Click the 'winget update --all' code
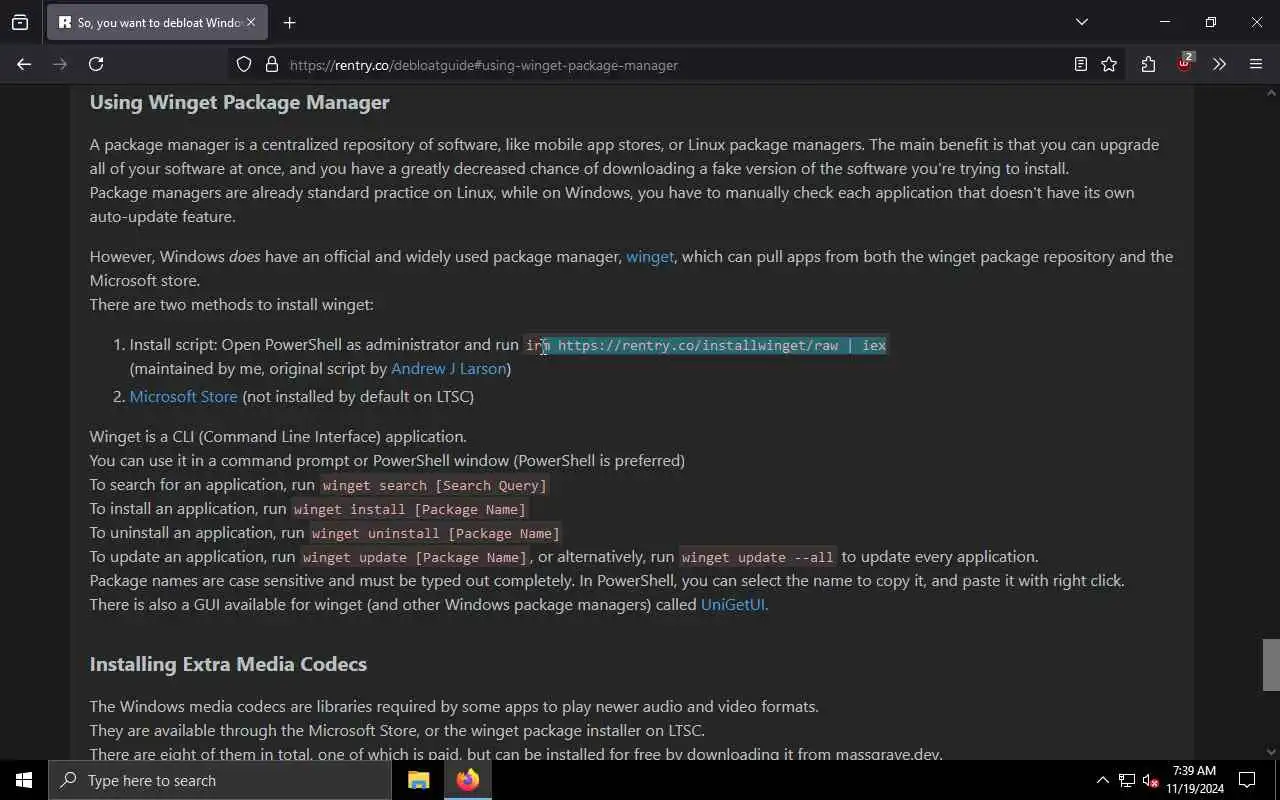Screen dimensions: 1280x800 758,557
